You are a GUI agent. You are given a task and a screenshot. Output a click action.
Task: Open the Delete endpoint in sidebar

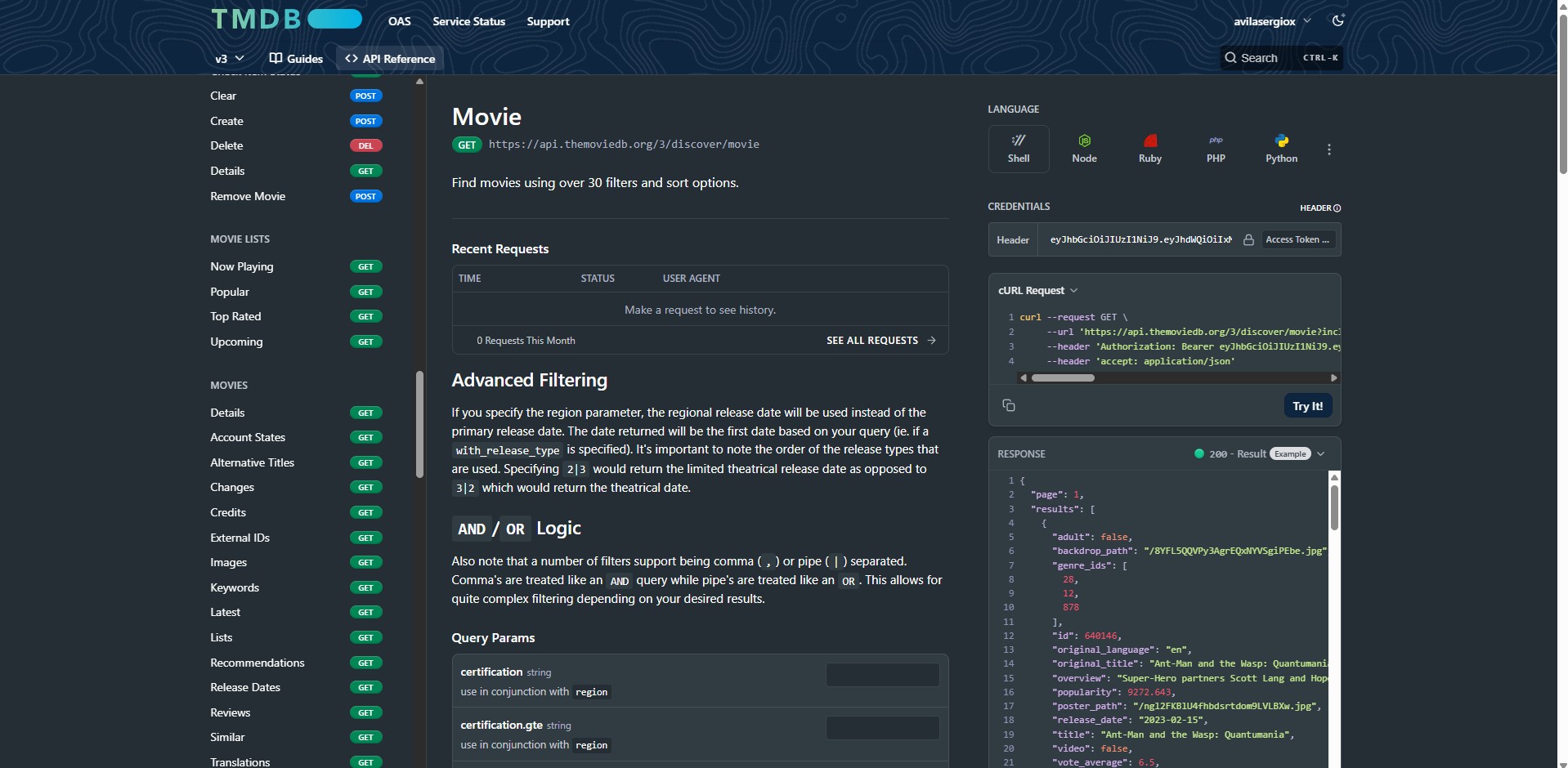296,145
